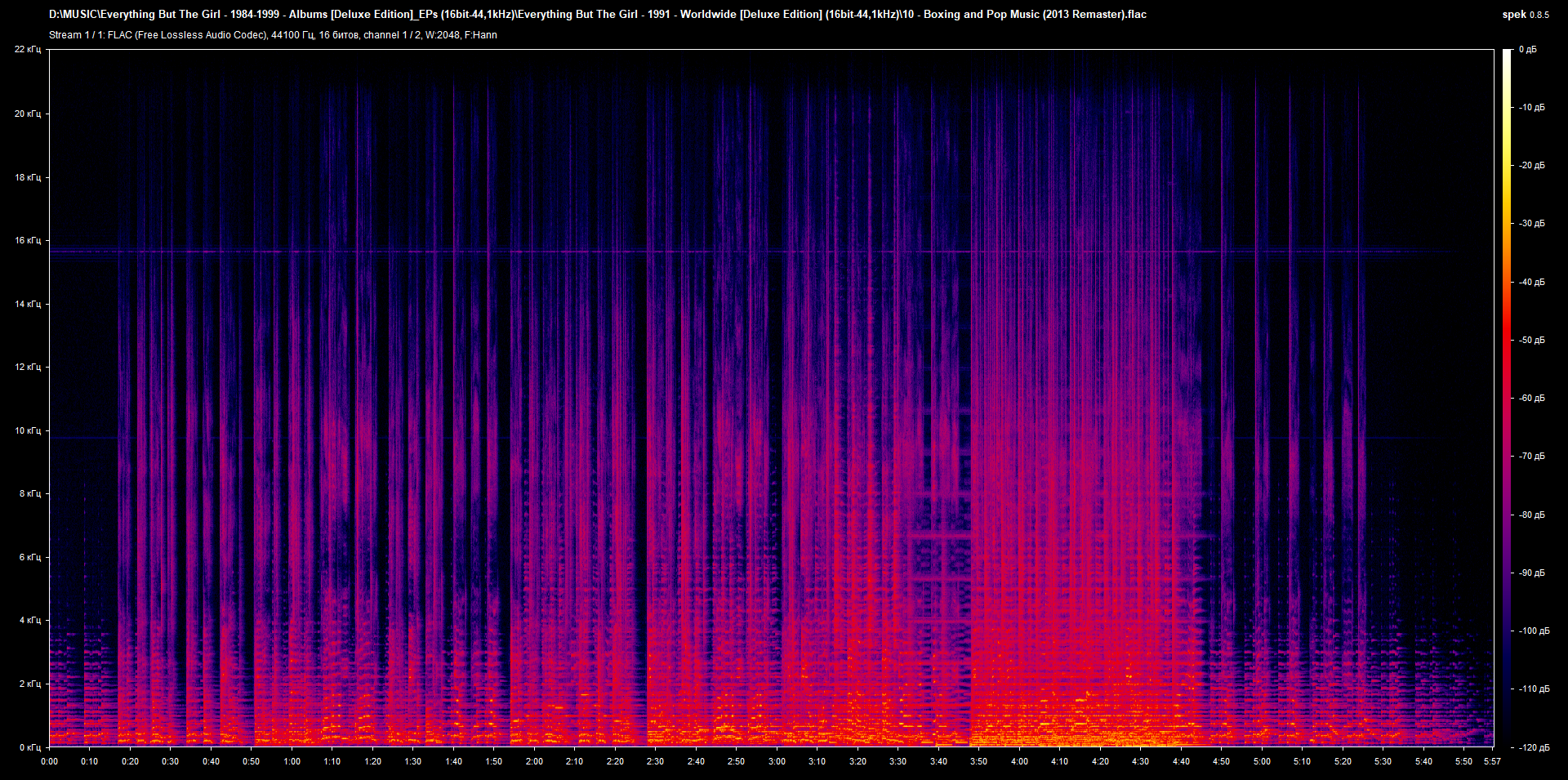Screen dimensions: 1568x780
Task: Click the '-10 дБ' level scale label
Action: pyautogui.click(x=1531, y=108)
